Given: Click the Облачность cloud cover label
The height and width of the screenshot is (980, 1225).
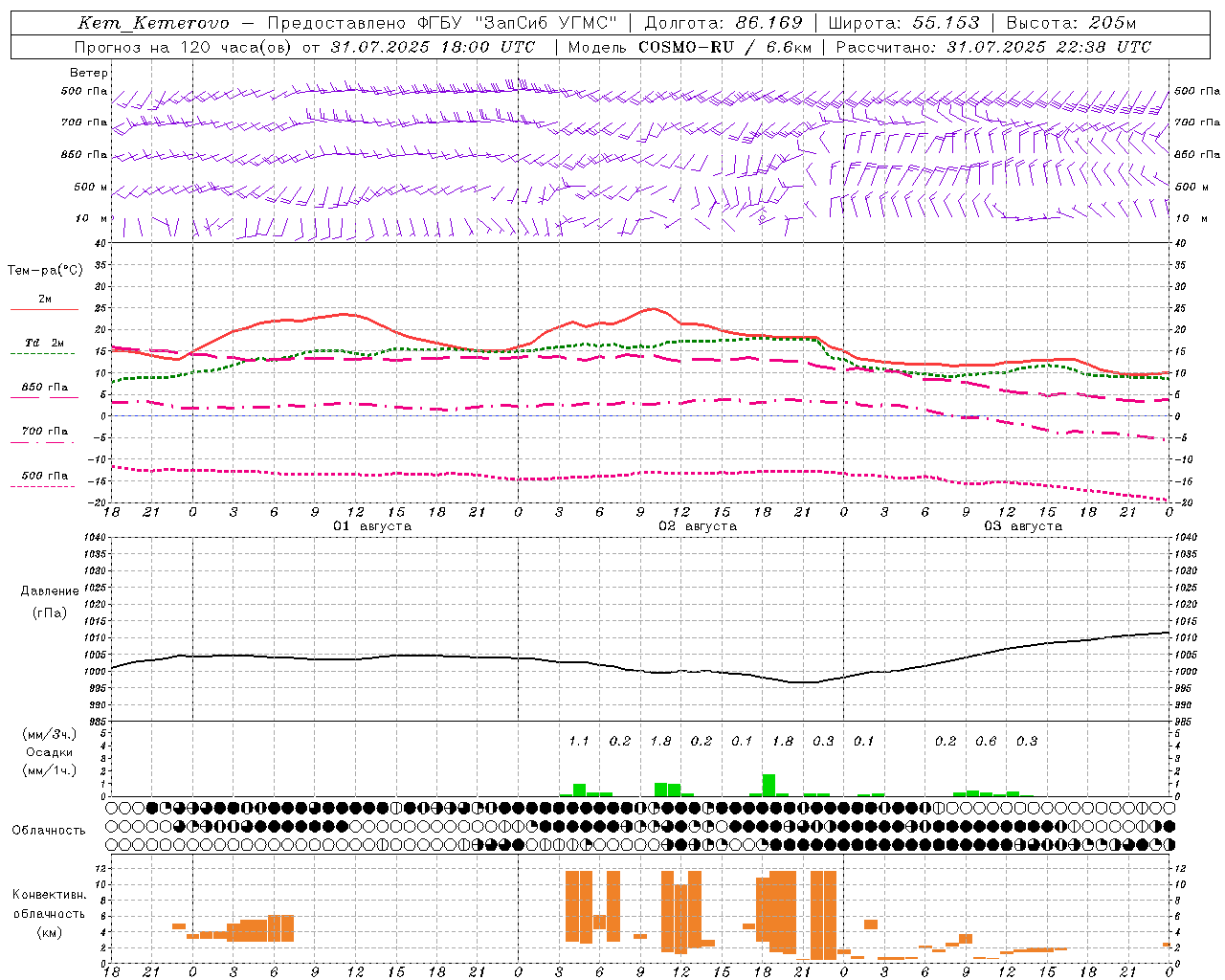Looking at the screenshot, I should pyautogui.click(x=49, y=830).
